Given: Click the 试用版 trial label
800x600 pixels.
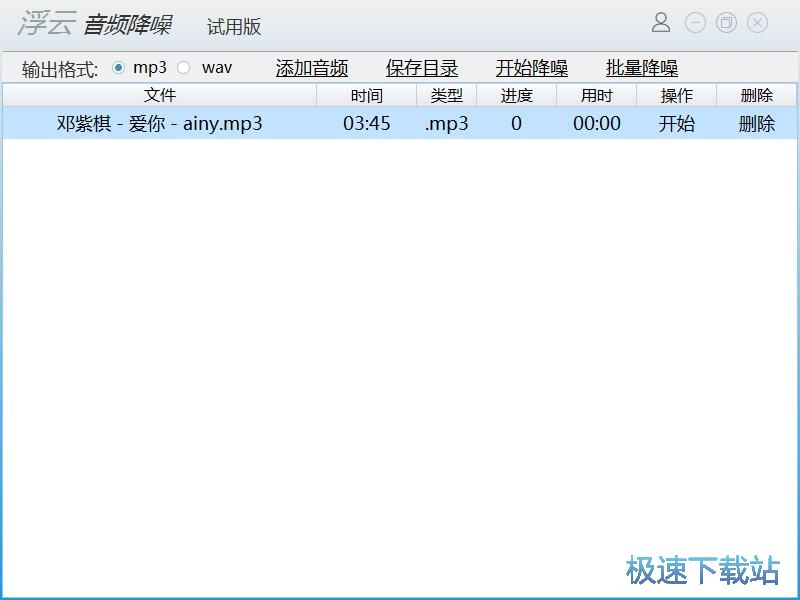Looking at the screenshot, I should point(234,27).
